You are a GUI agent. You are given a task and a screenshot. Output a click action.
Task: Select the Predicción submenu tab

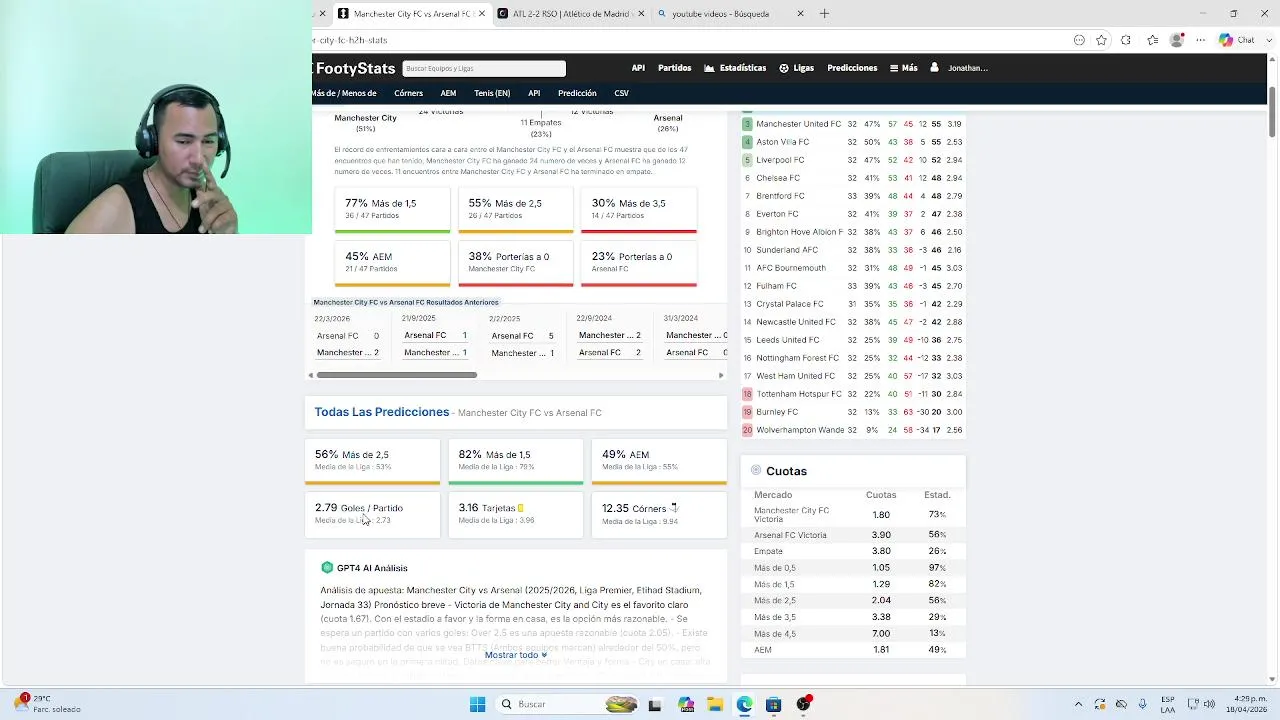pyautogui.click(x=577, y=93)
